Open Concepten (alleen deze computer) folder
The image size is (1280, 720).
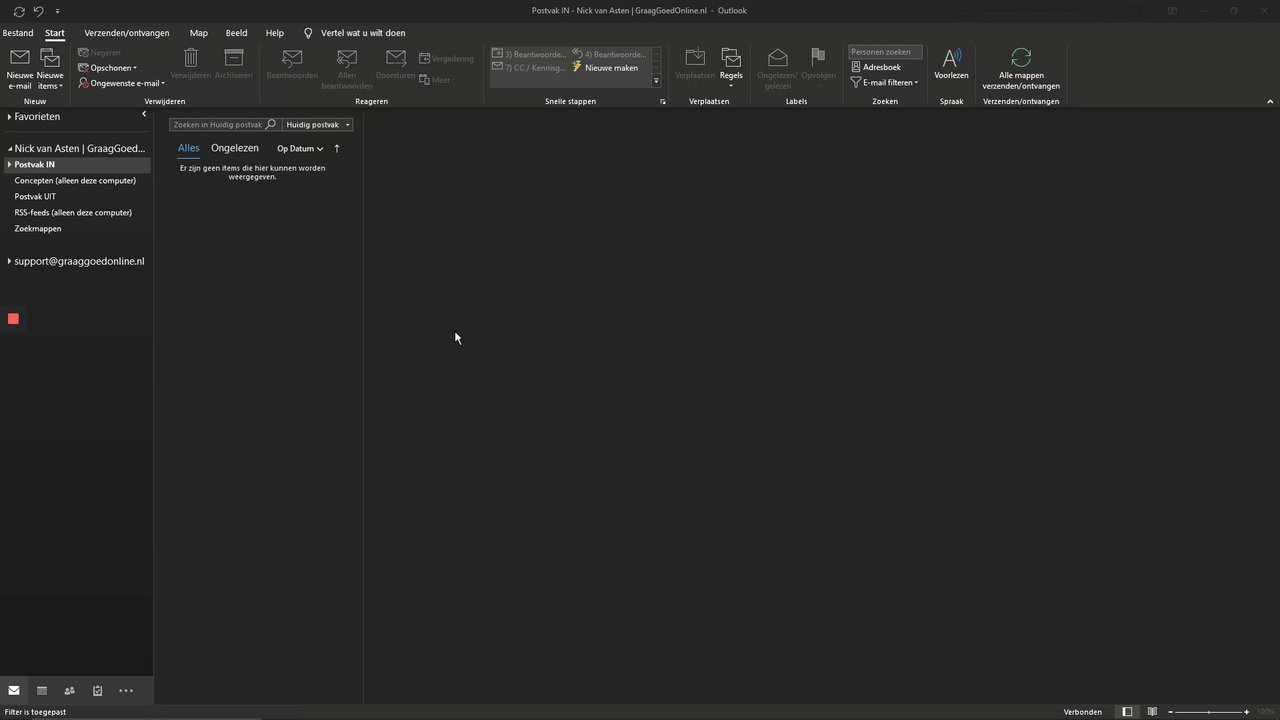(x=77, y=181)
